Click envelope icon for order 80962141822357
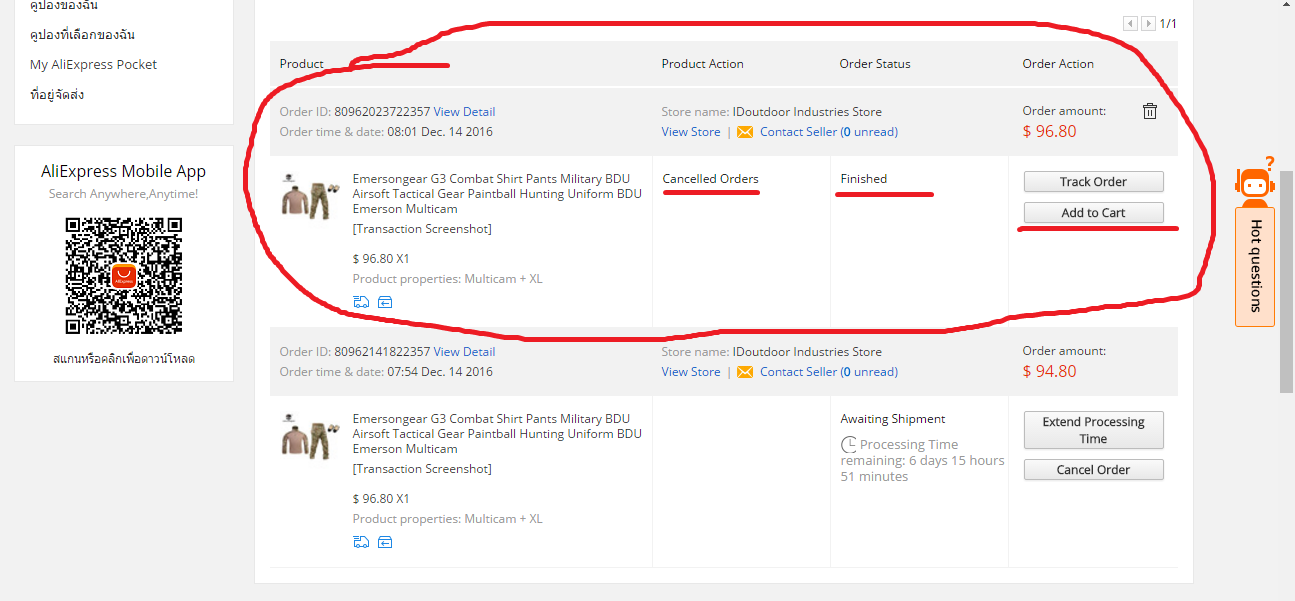Viewport: 1295px width, 601px height. [x=745, y=372]
